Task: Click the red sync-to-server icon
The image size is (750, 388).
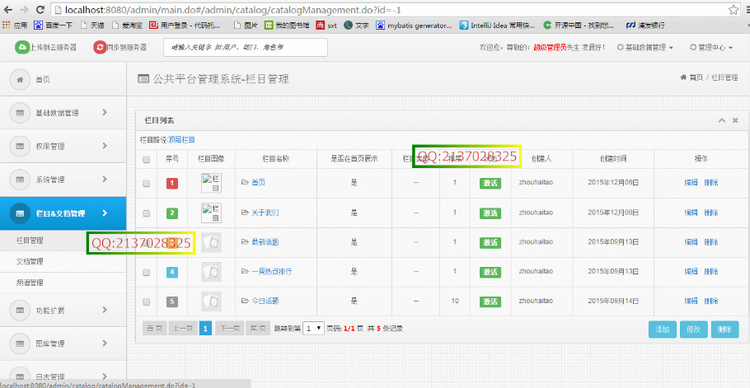Action: coord(100,47)
